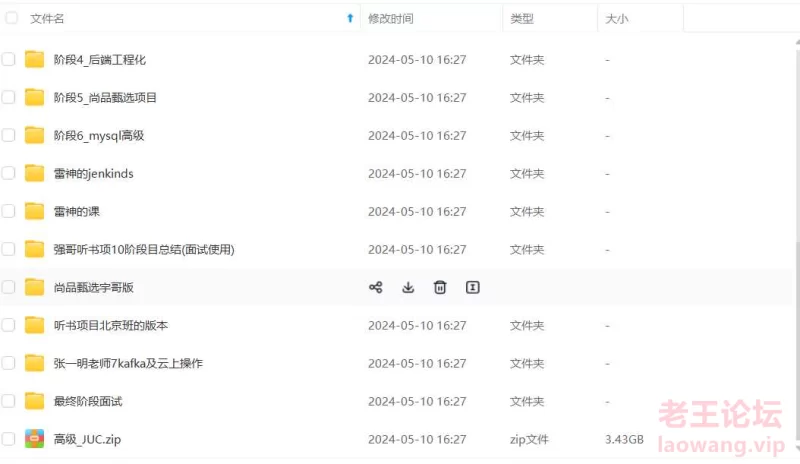
Task: Click rename icon for 尚品甄选宇哥版
Action: click(472, 287)
